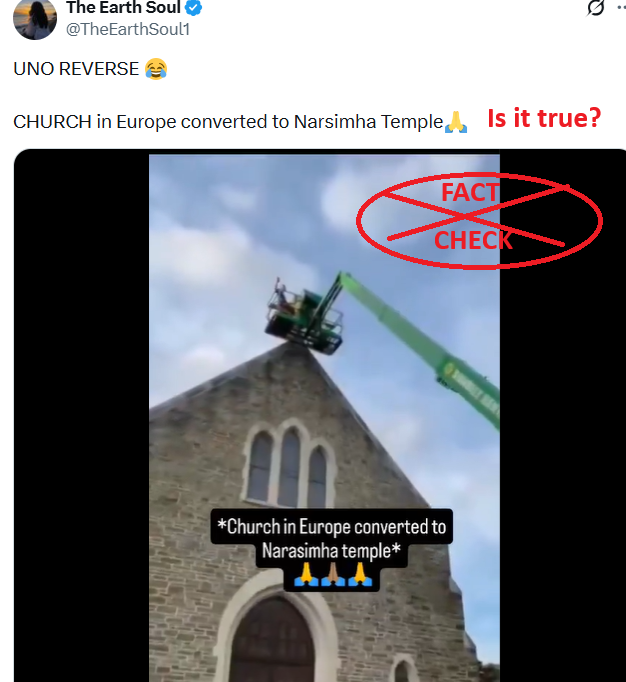Viewport: 626px width, 682px height.
Task: Open The Earth Soul profile avatar
Action: [35, 18]
